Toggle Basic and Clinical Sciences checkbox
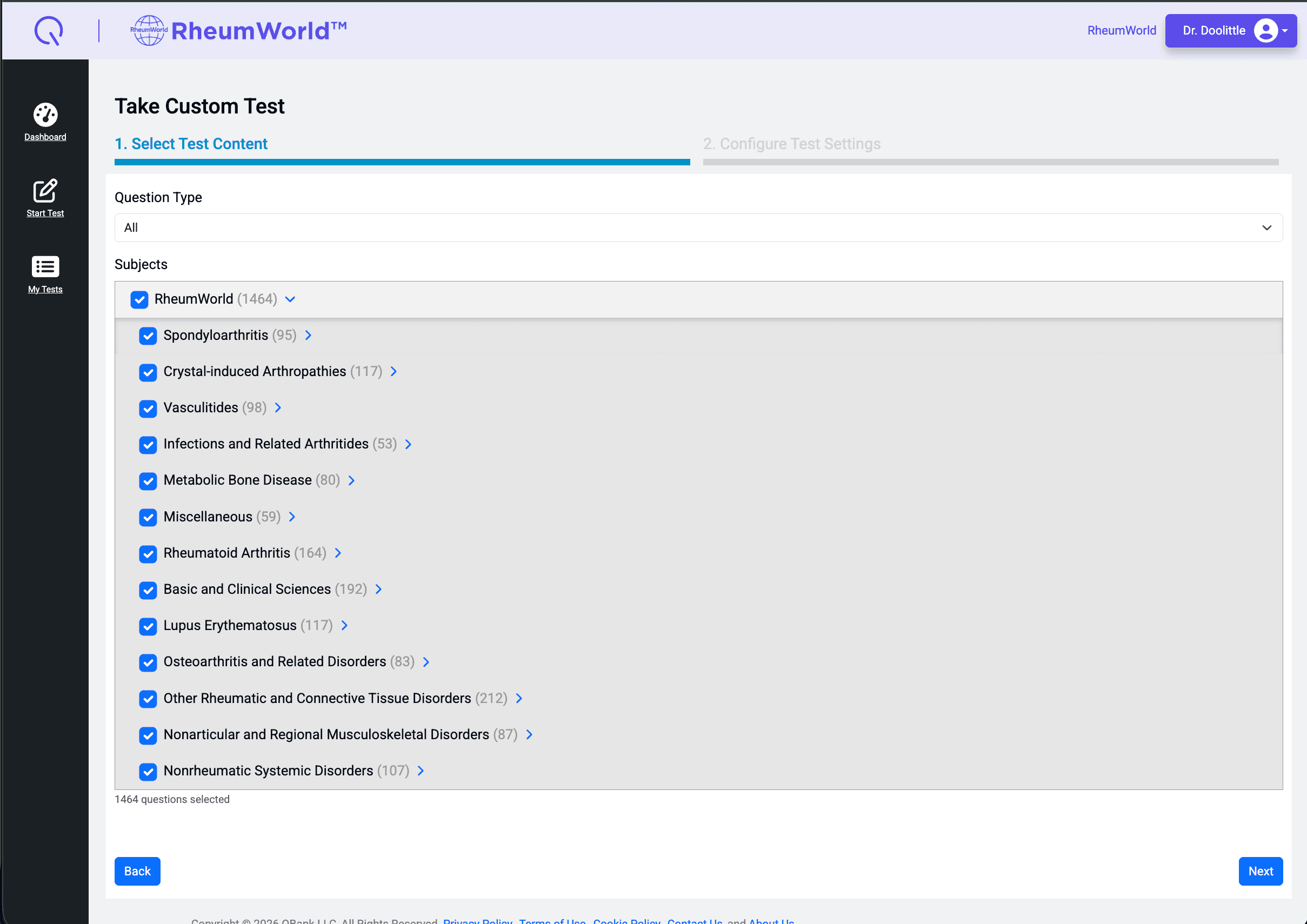 click(148, 590)
